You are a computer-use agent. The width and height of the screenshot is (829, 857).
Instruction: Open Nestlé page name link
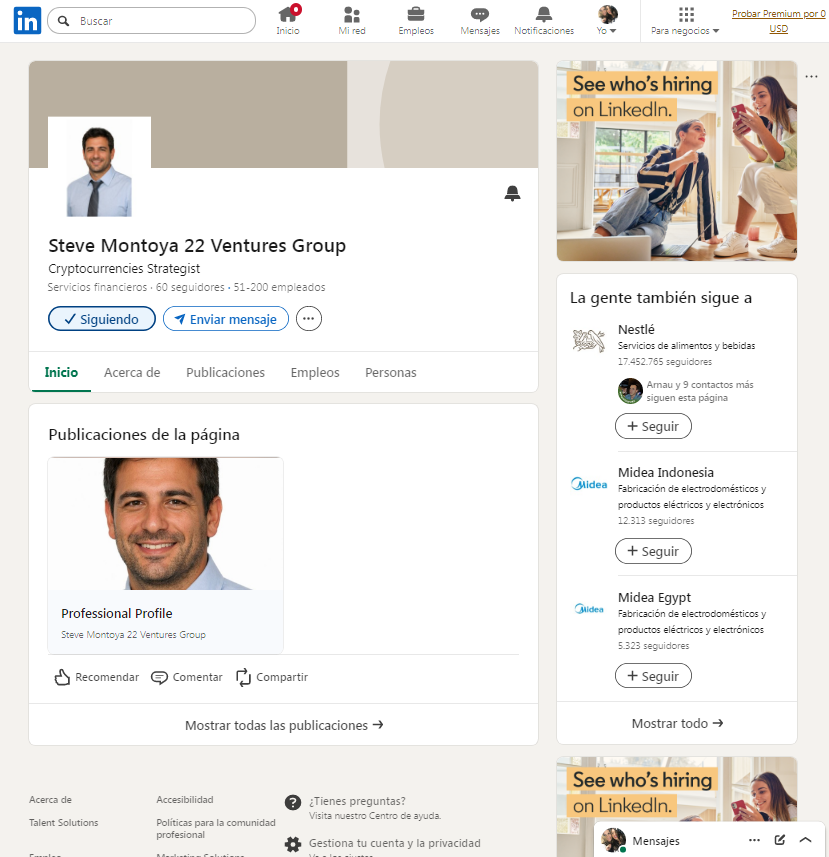click(x=636, y=330)
